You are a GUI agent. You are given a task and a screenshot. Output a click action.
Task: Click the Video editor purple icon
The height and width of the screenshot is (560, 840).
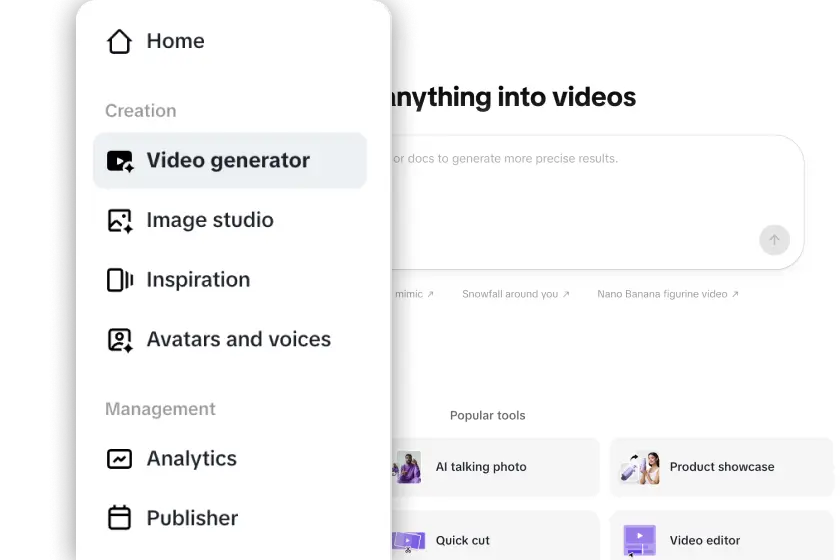(640, 541)
